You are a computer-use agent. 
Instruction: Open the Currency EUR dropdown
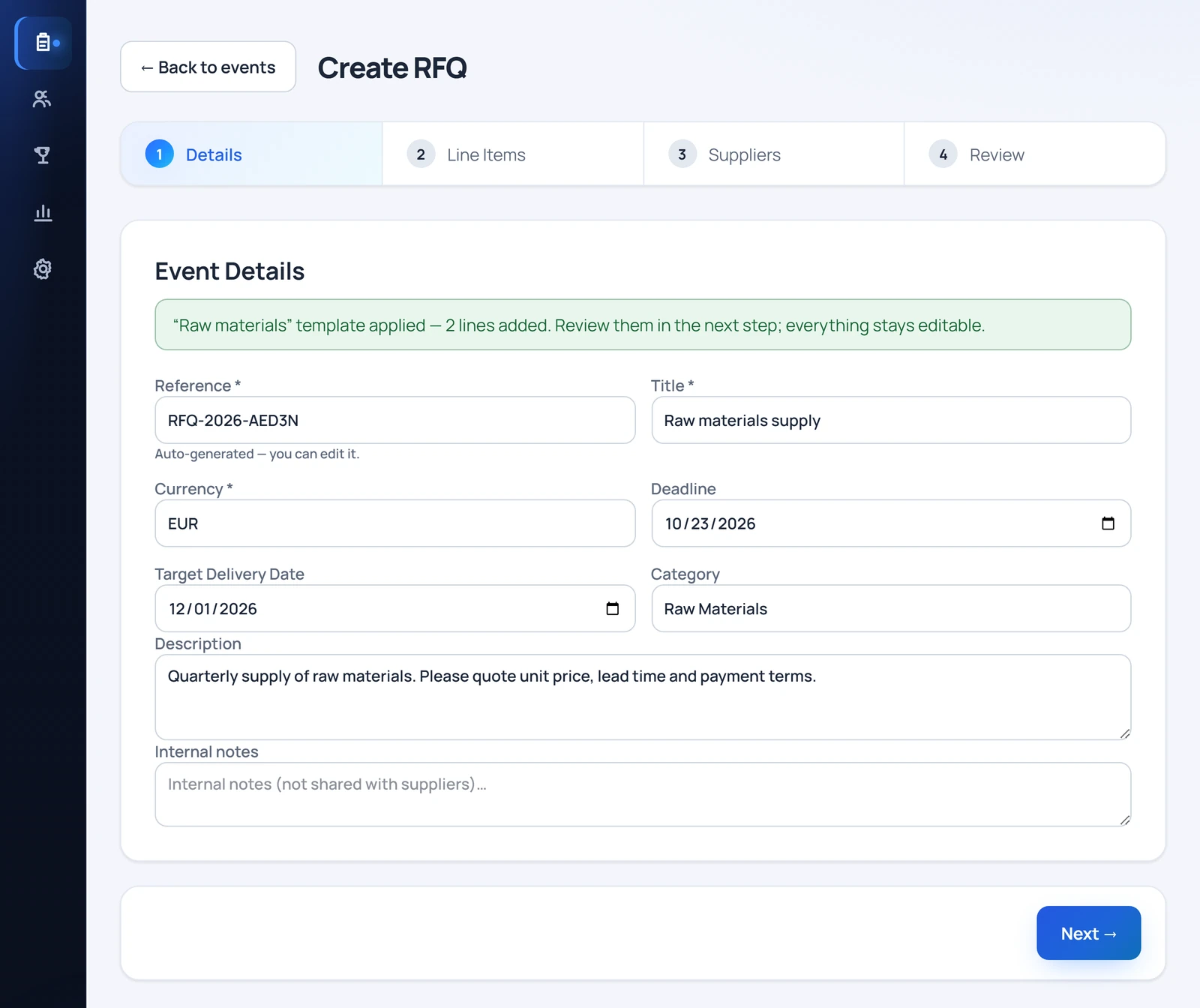pyautogui.click(x=395, y=523)
